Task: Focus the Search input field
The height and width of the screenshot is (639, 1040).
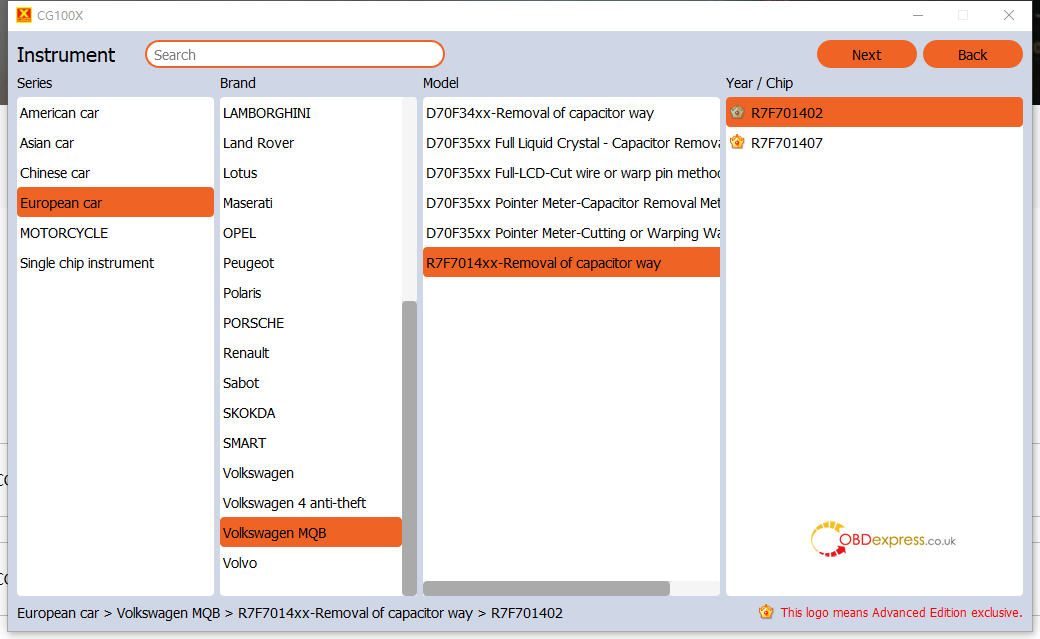Action: coord(294,54)
